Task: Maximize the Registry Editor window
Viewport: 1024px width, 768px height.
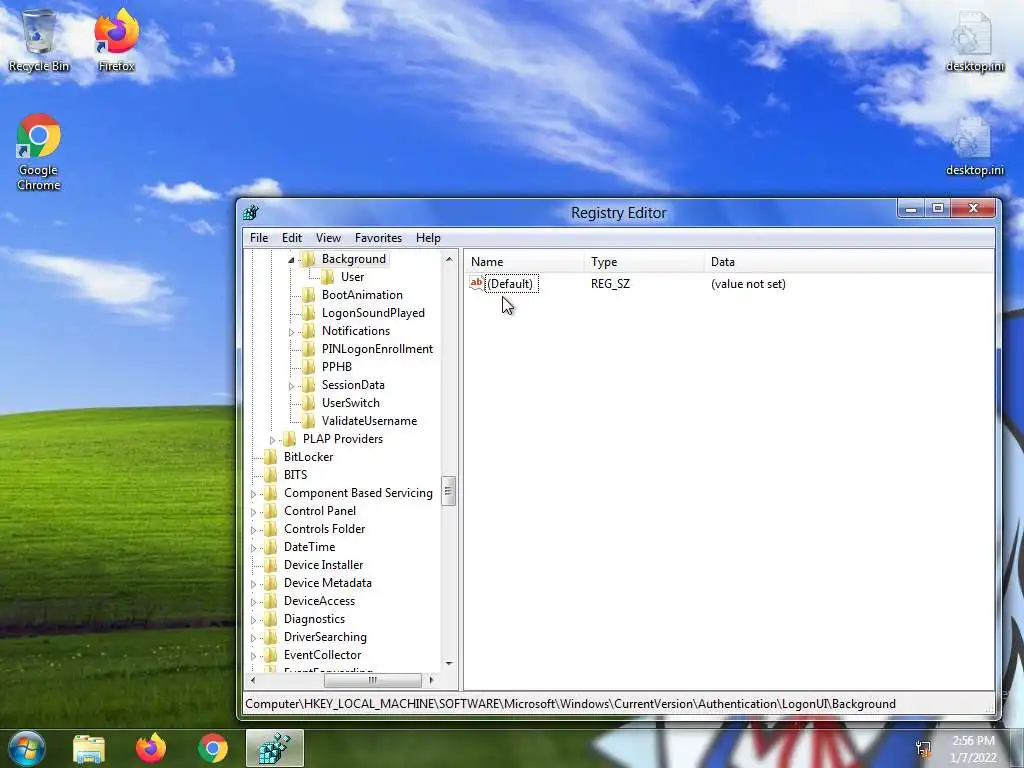Action: coord(938,209)
